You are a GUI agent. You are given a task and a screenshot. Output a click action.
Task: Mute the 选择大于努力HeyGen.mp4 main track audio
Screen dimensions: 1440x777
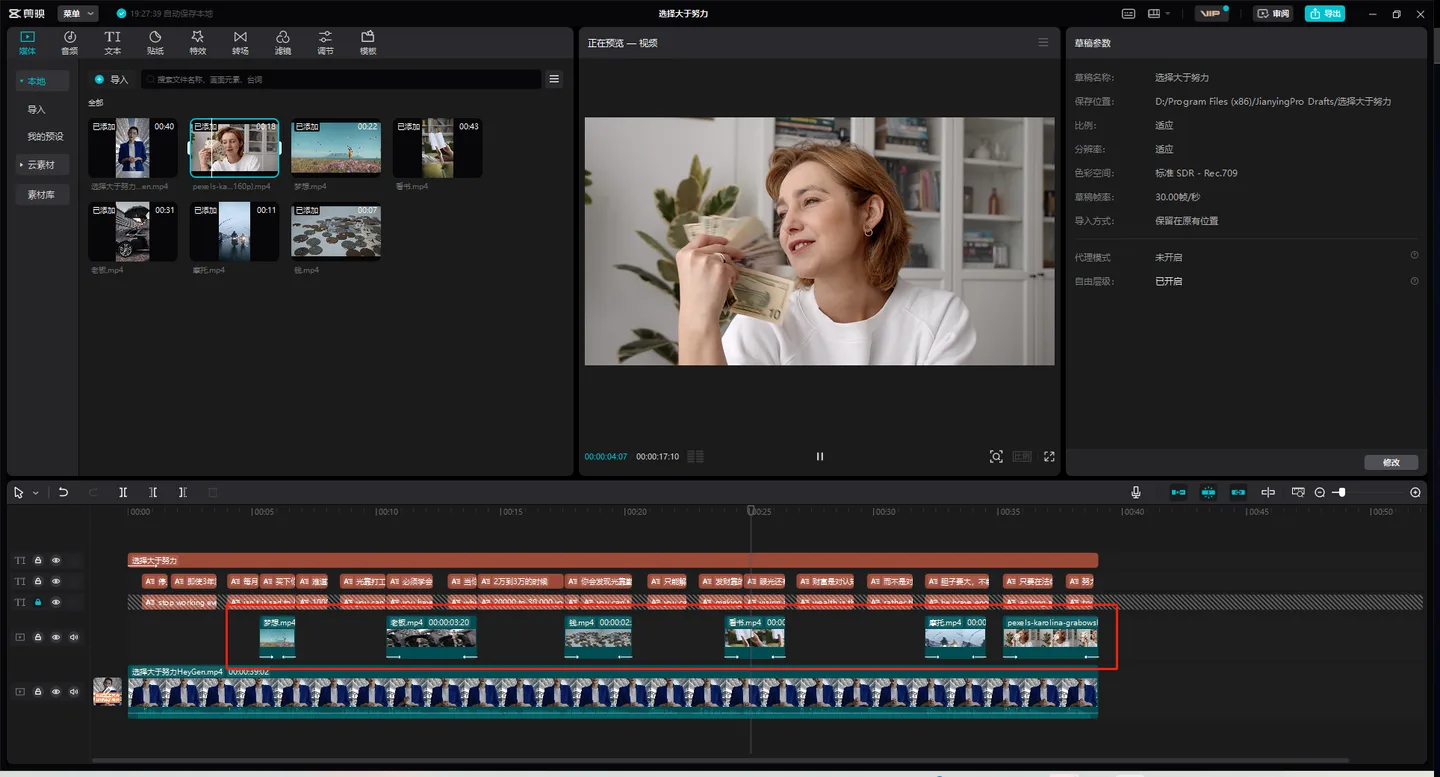click(74, 691)
